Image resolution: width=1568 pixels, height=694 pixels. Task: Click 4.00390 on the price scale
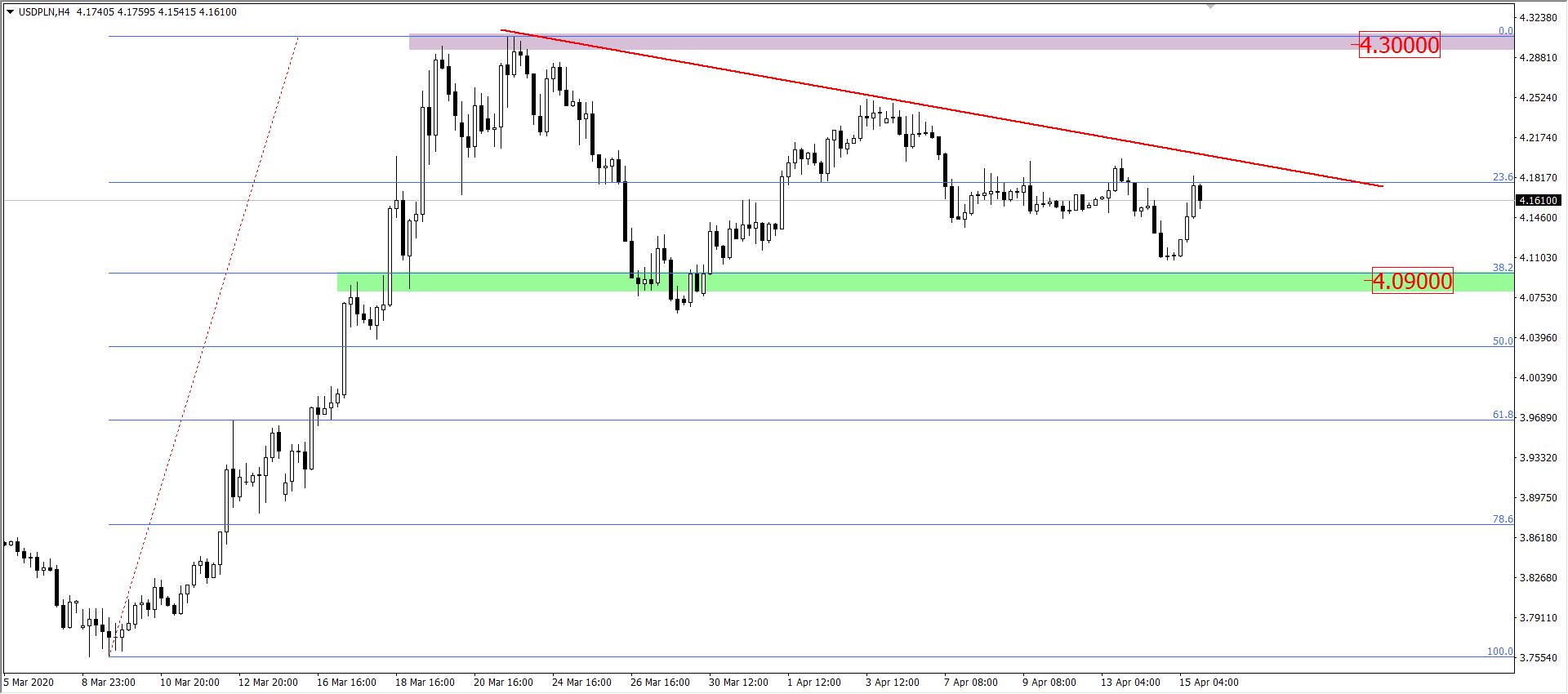pyautogui.click(x=1538, y=377)
